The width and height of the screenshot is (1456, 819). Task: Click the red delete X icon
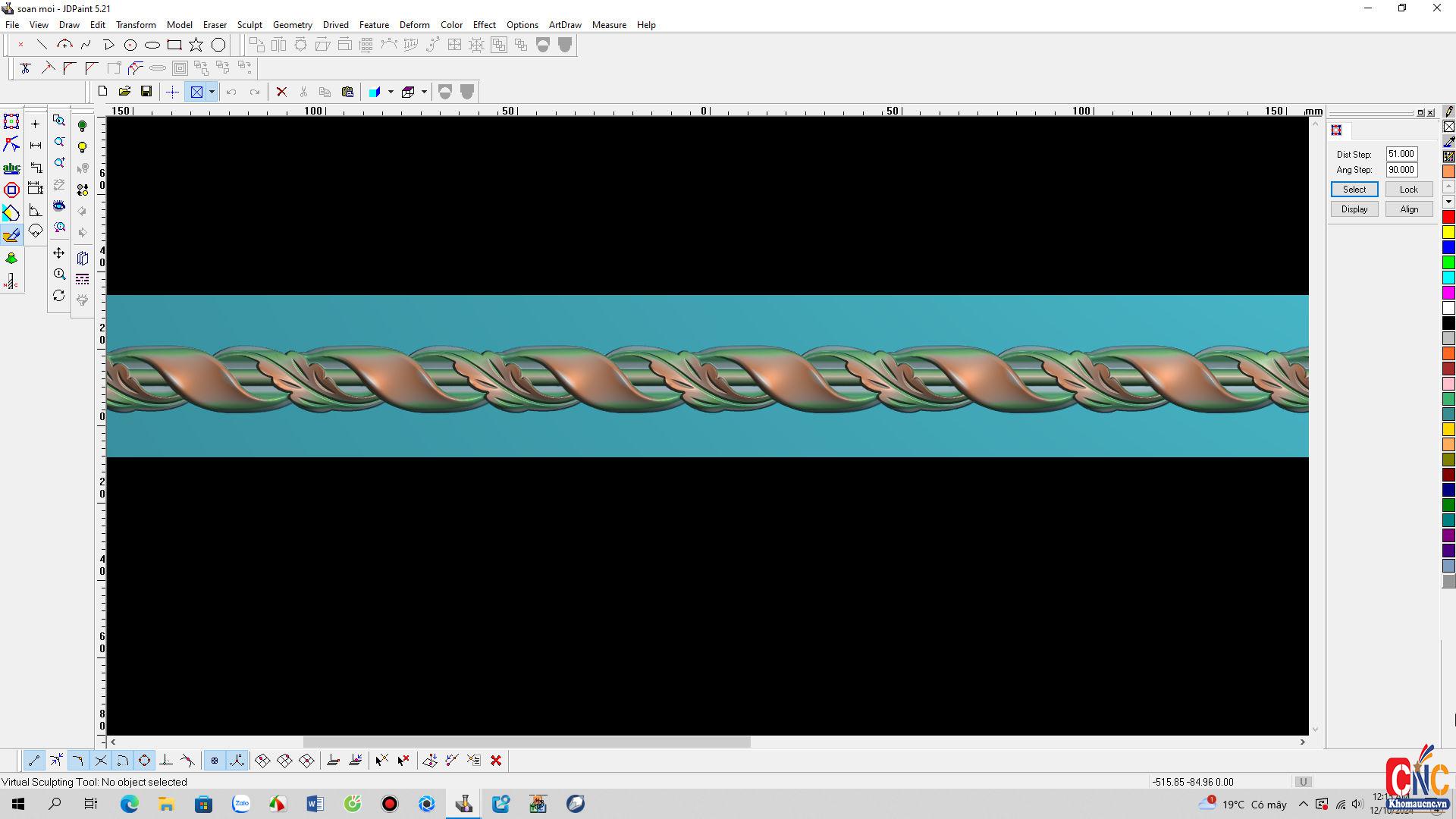click(x=281, y=92)
